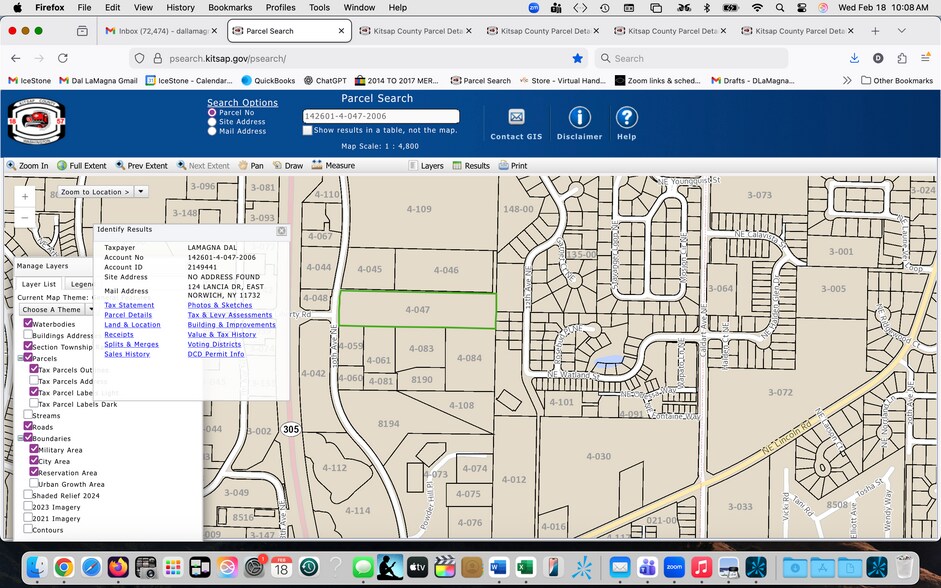Collapse the Boundaries layer group
The width and height of the screenshot is (941, 588).
(21, 438)
